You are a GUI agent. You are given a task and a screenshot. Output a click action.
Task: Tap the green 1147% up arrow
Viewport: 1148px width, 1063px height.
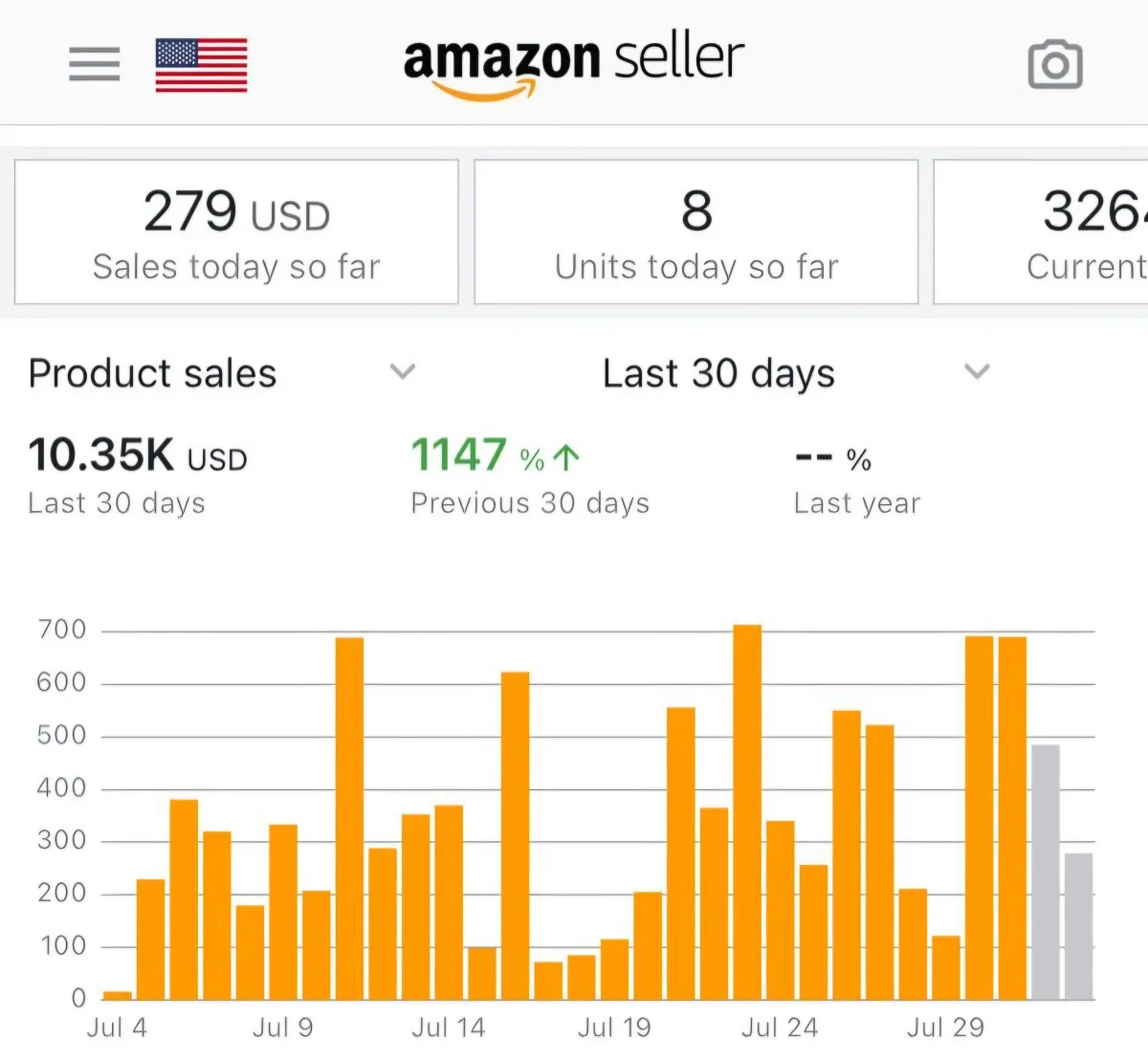pos(566,457)
